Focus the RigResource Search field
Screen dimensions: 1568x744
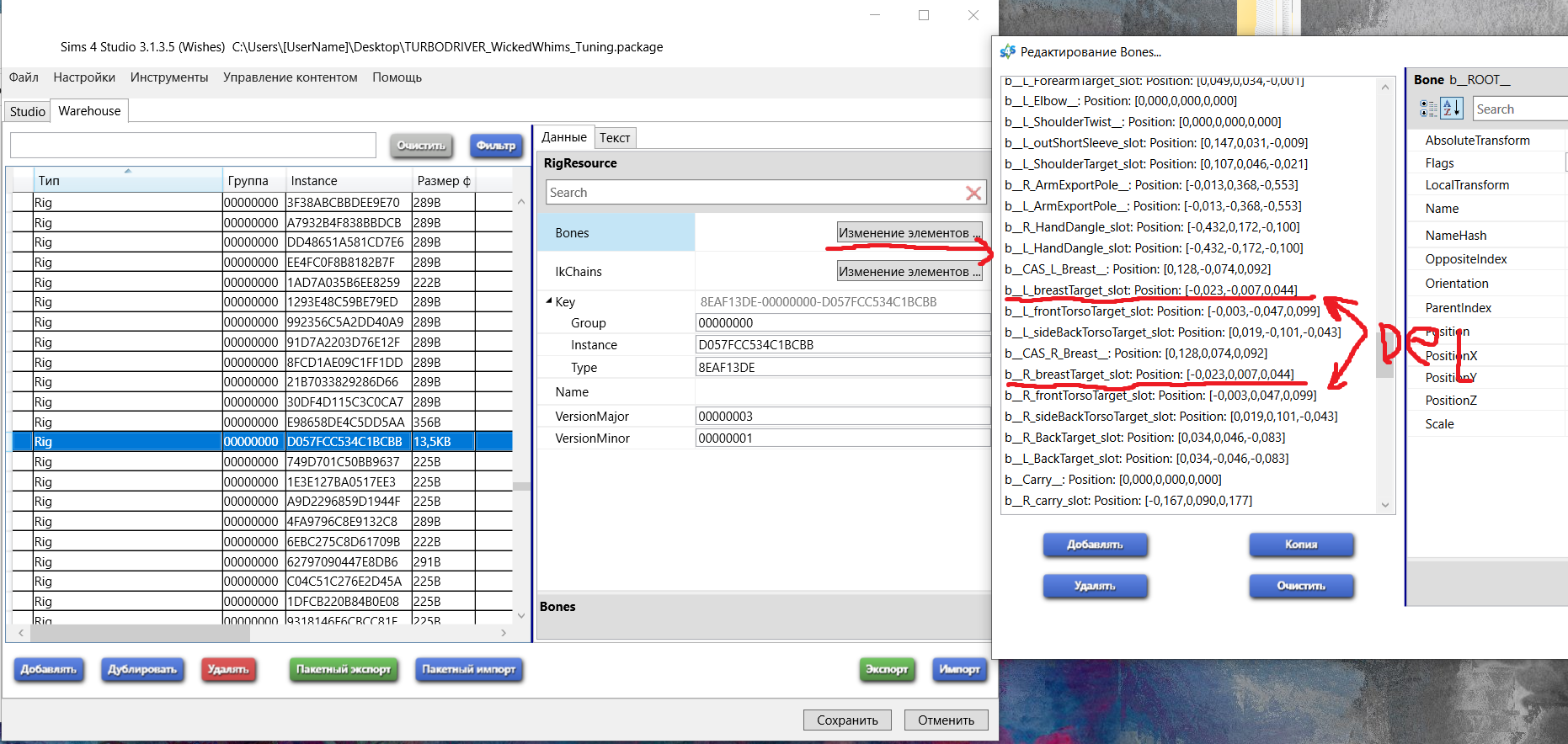tap(755, 193)
